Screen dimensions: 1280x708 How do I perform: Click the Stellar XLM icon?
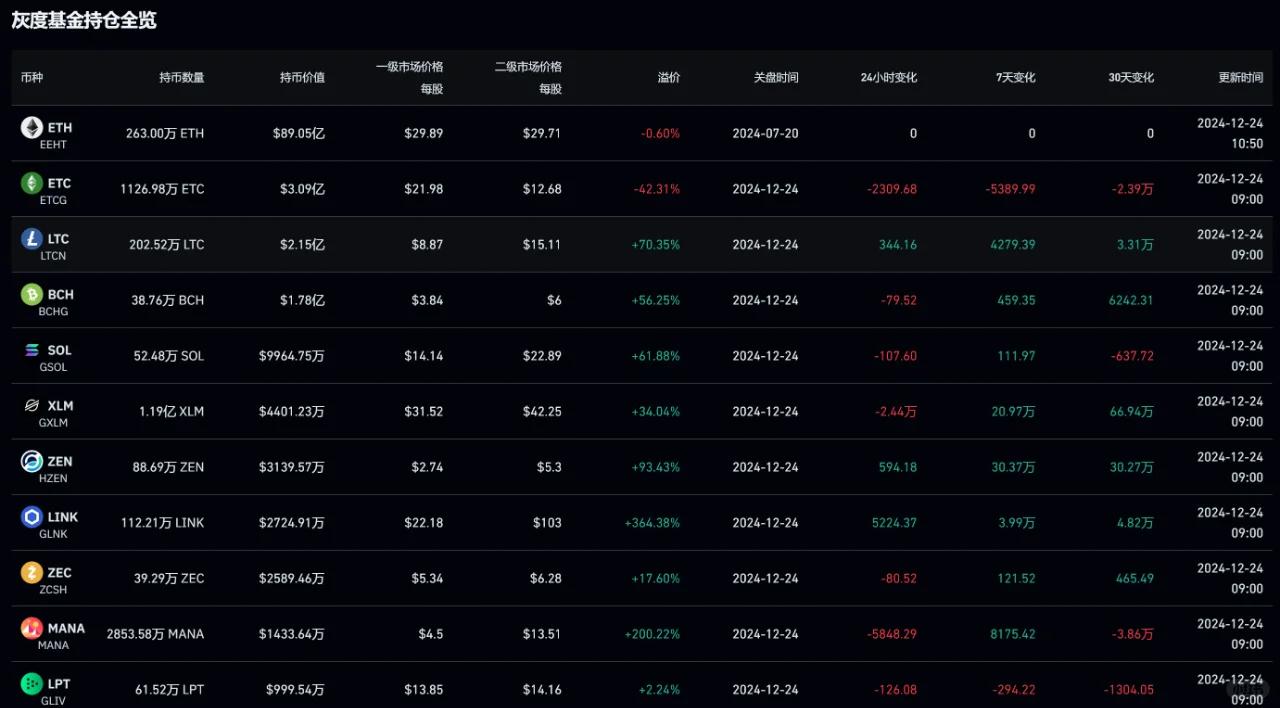pyautogui.click(x=31, y=406)
